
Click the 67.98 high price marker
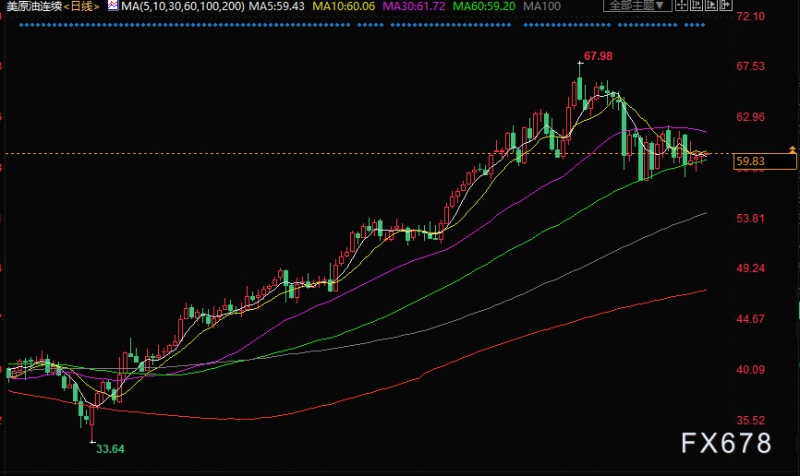tap(598, 56)
